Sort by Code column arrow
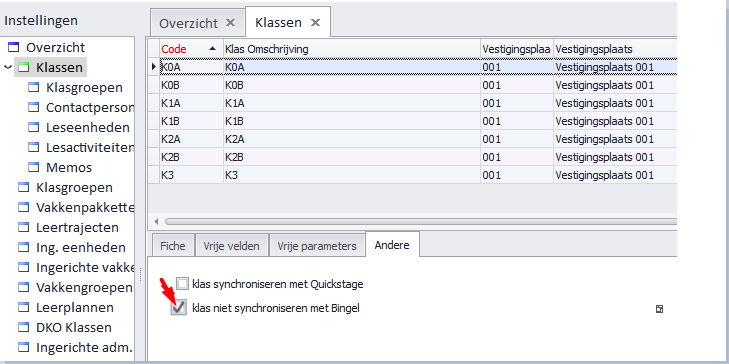The height and width of the screenshot is (364, 729). point(212,49)
